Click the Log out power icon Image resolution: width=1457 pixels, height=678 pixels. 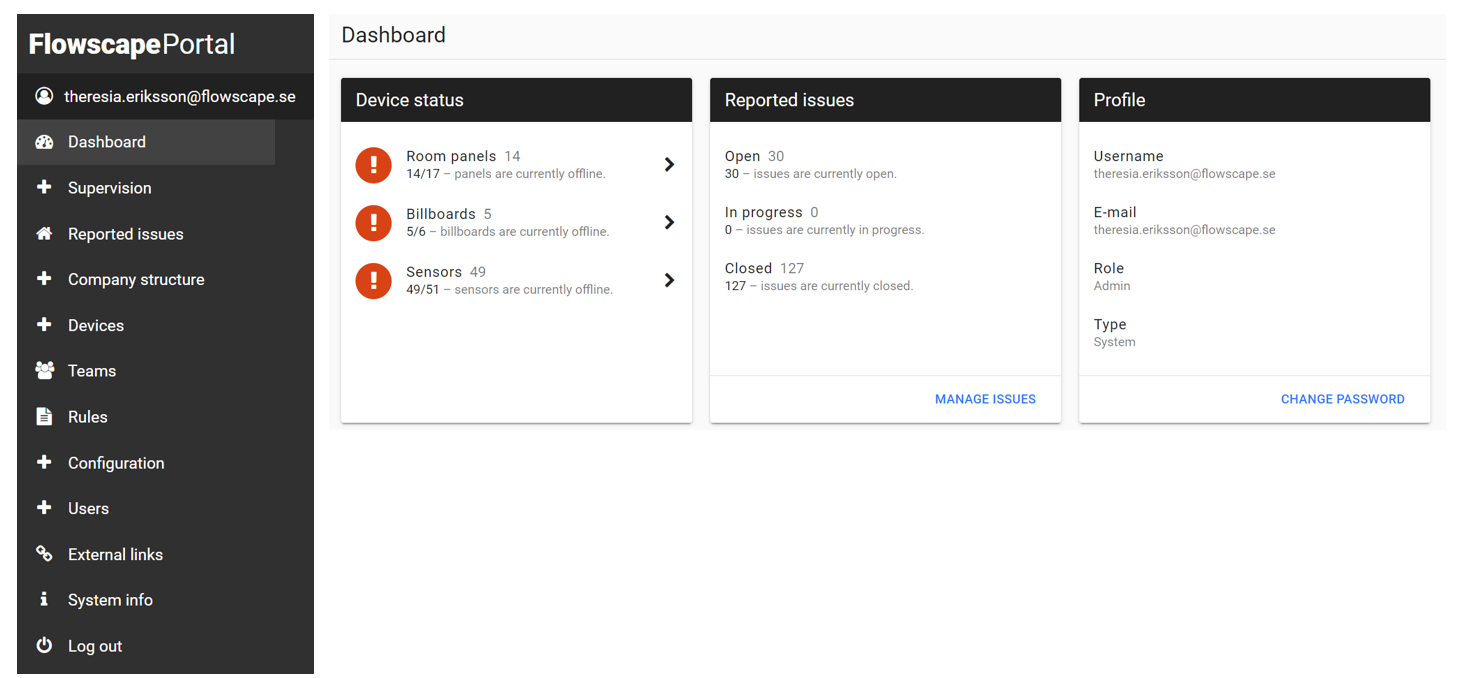(44, 646)
